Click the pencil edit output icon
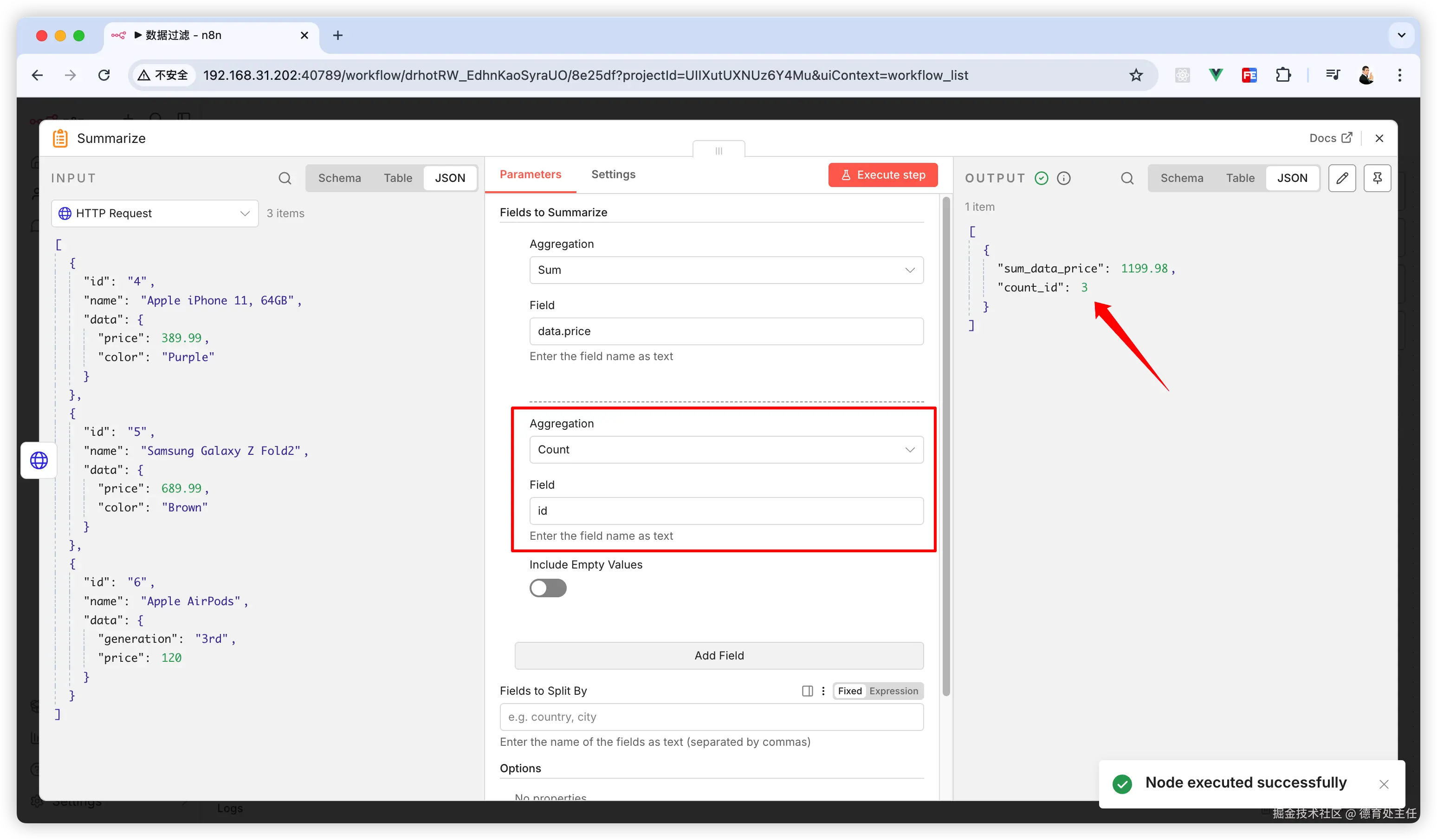The width and height of the screenshot is (1437, 840). click(1342, 179)
